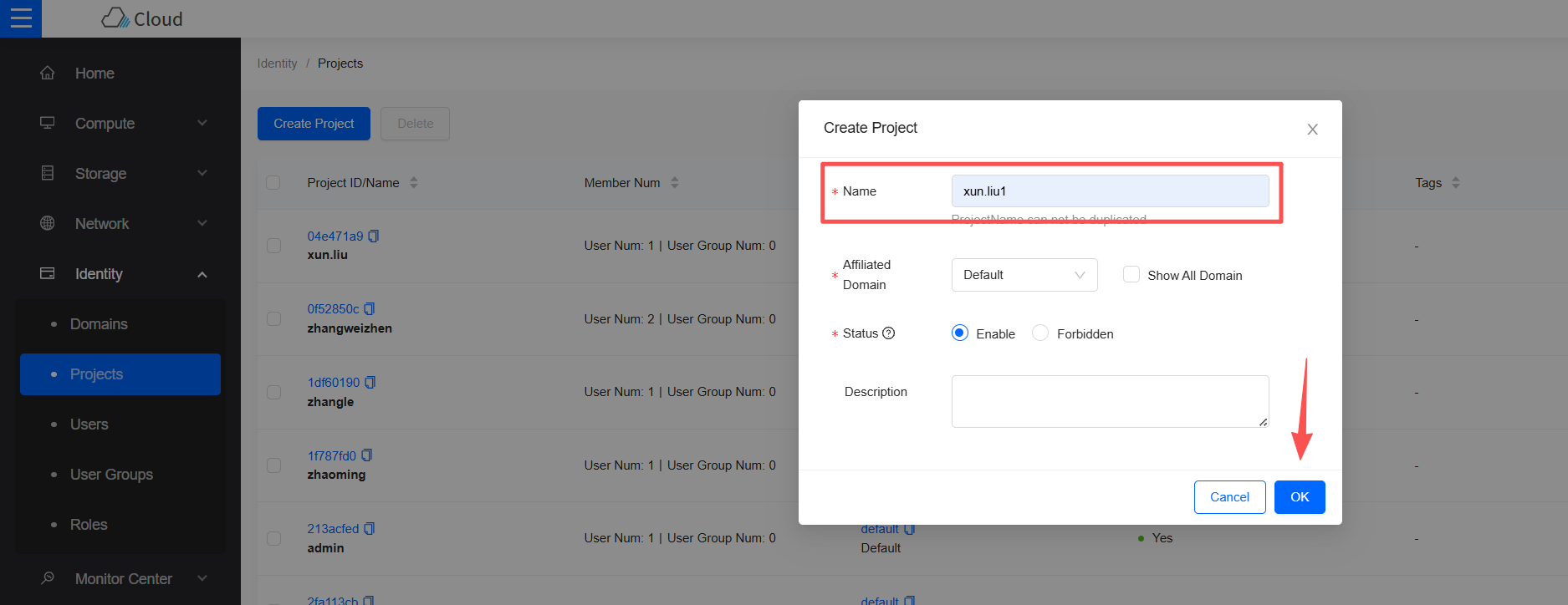1568x605 pixels.
Task: Open project link 04e471a9
Action: click(335, 236)
